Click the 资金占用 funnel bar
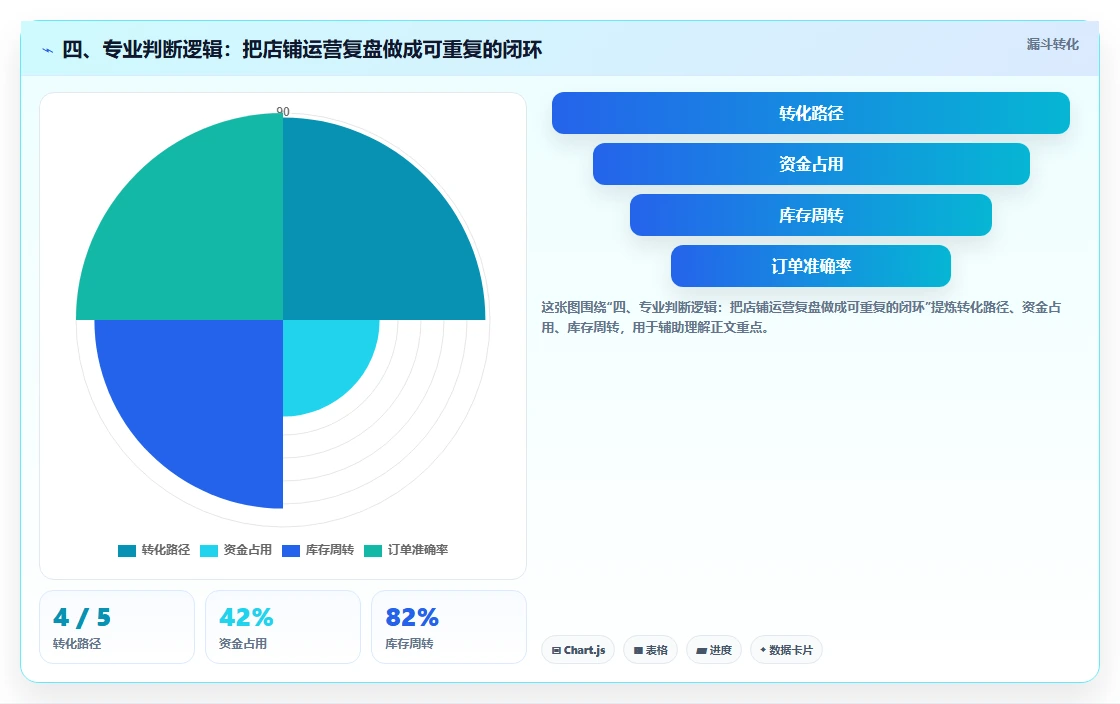1120x704 pixels. [811, 164]
